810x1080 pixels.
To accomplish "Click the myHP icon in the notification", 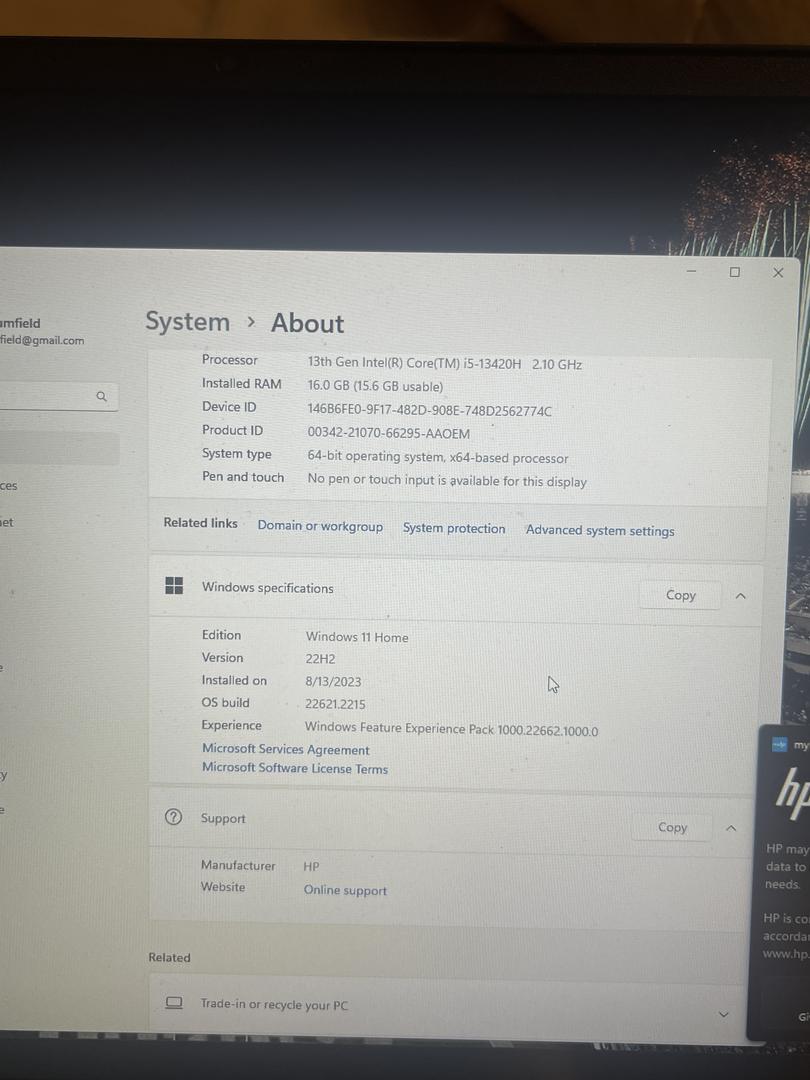I will tap(779, 745).
